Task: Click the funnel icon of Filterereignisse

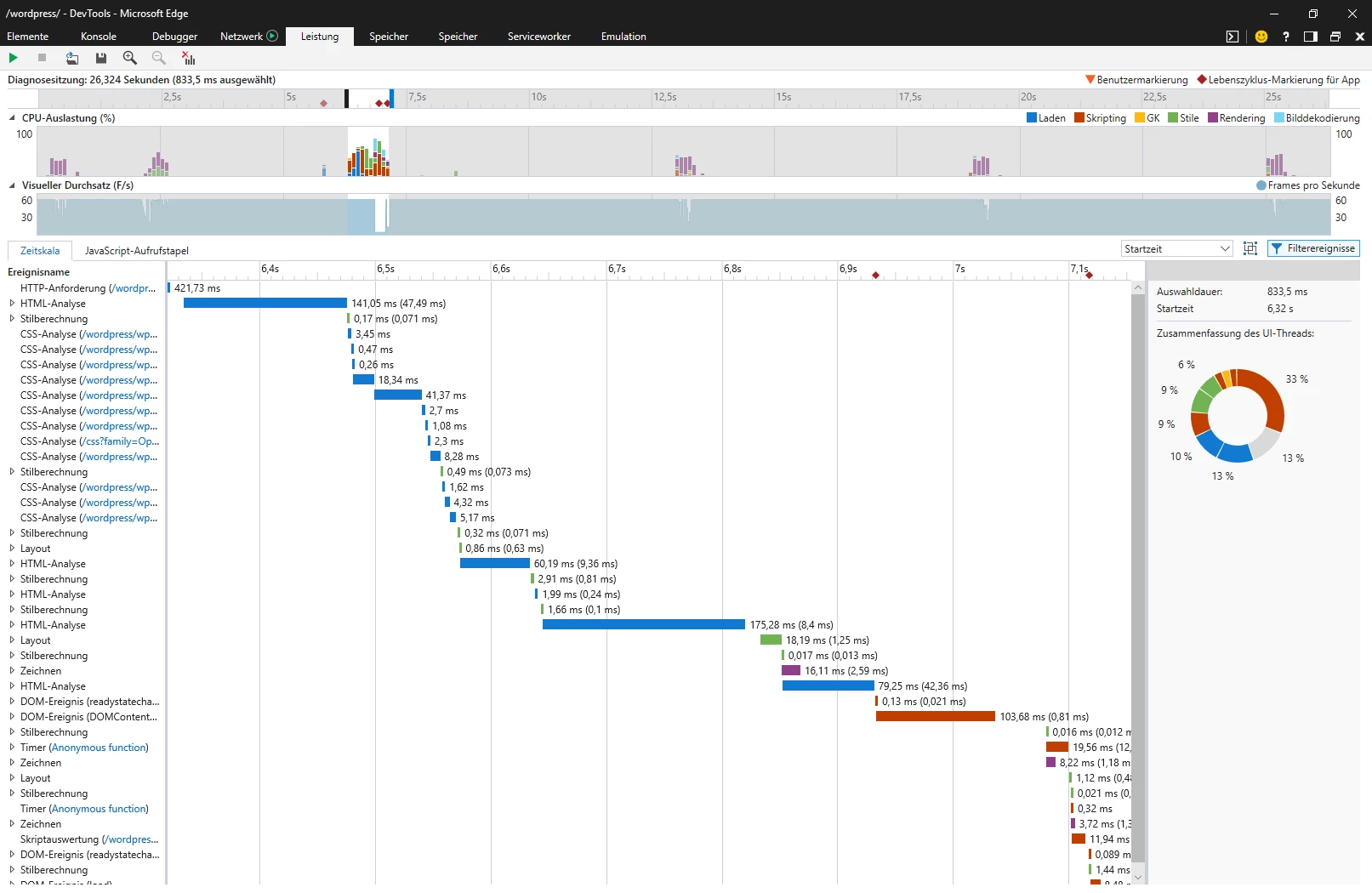Action: point(1277,248)
